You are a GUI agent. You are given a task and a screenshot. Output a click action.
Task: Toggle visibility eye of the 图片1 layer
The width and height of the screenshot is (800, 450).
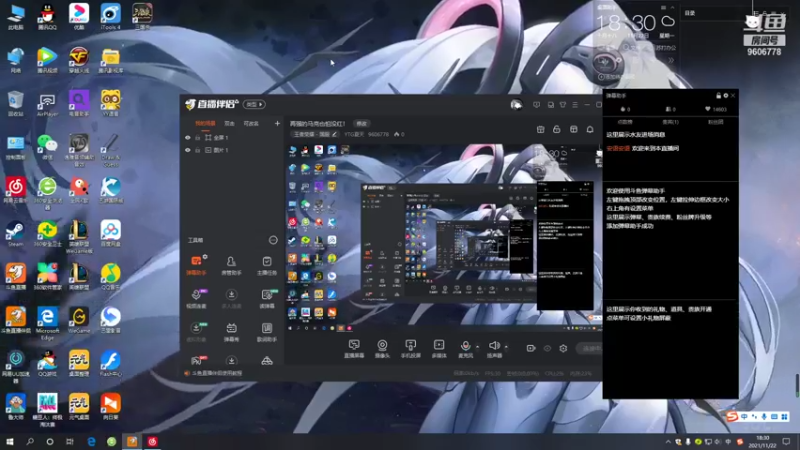pos(188,151)
